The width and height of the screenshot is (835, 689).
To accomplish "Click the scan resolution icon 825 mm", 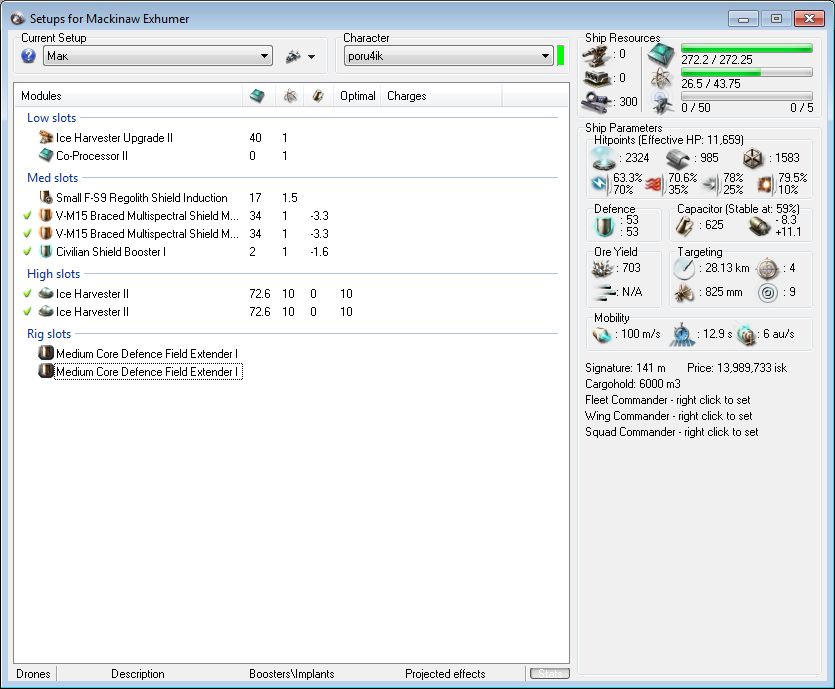I will tap(684, 292).
